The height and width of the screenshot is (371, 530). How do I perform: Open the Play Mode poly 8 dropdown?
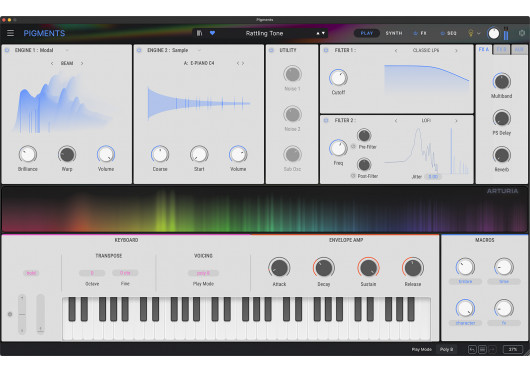(x=203, y=273)
